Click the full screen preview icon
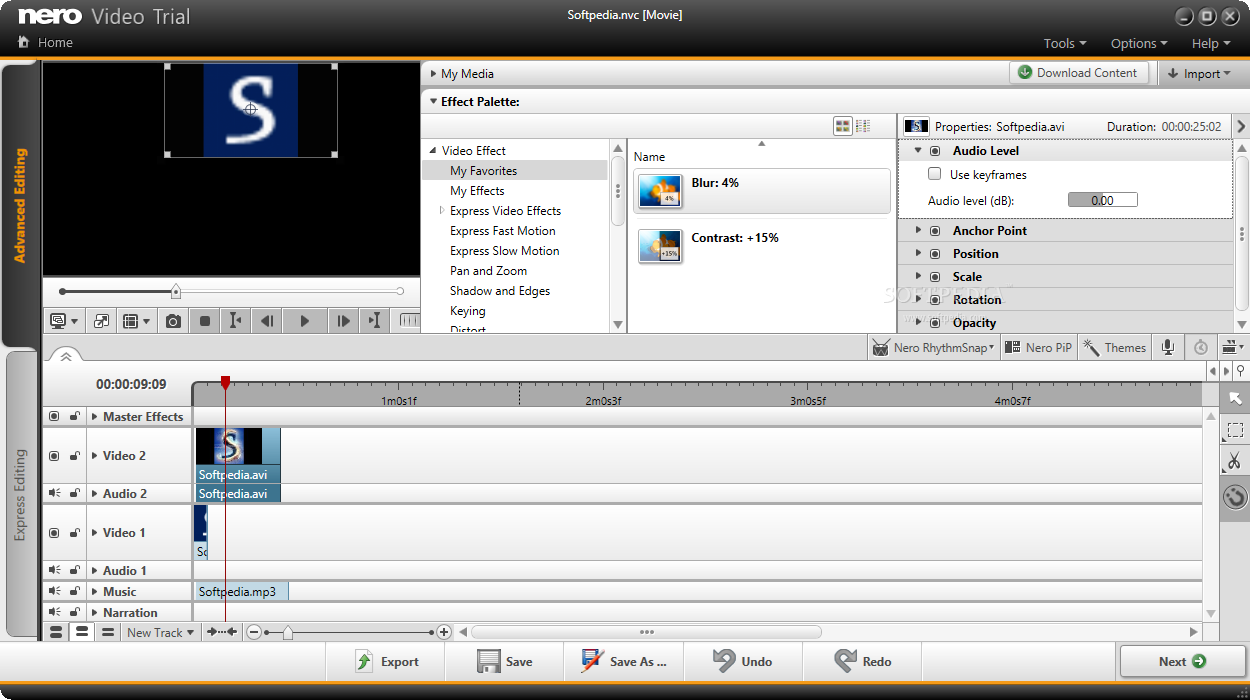 coord(101,321)
